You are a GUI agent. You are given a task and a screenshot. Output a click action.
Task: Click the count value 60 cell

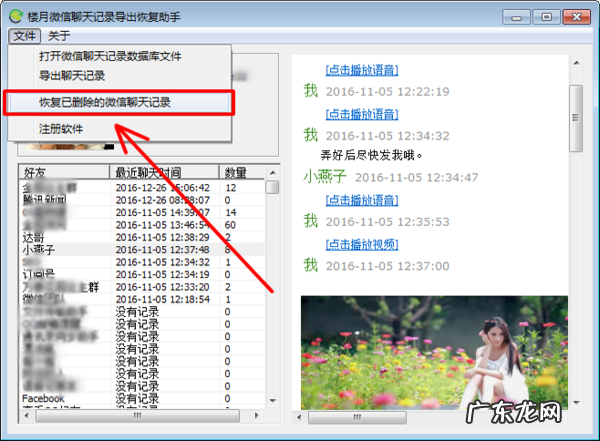(230, 225)
